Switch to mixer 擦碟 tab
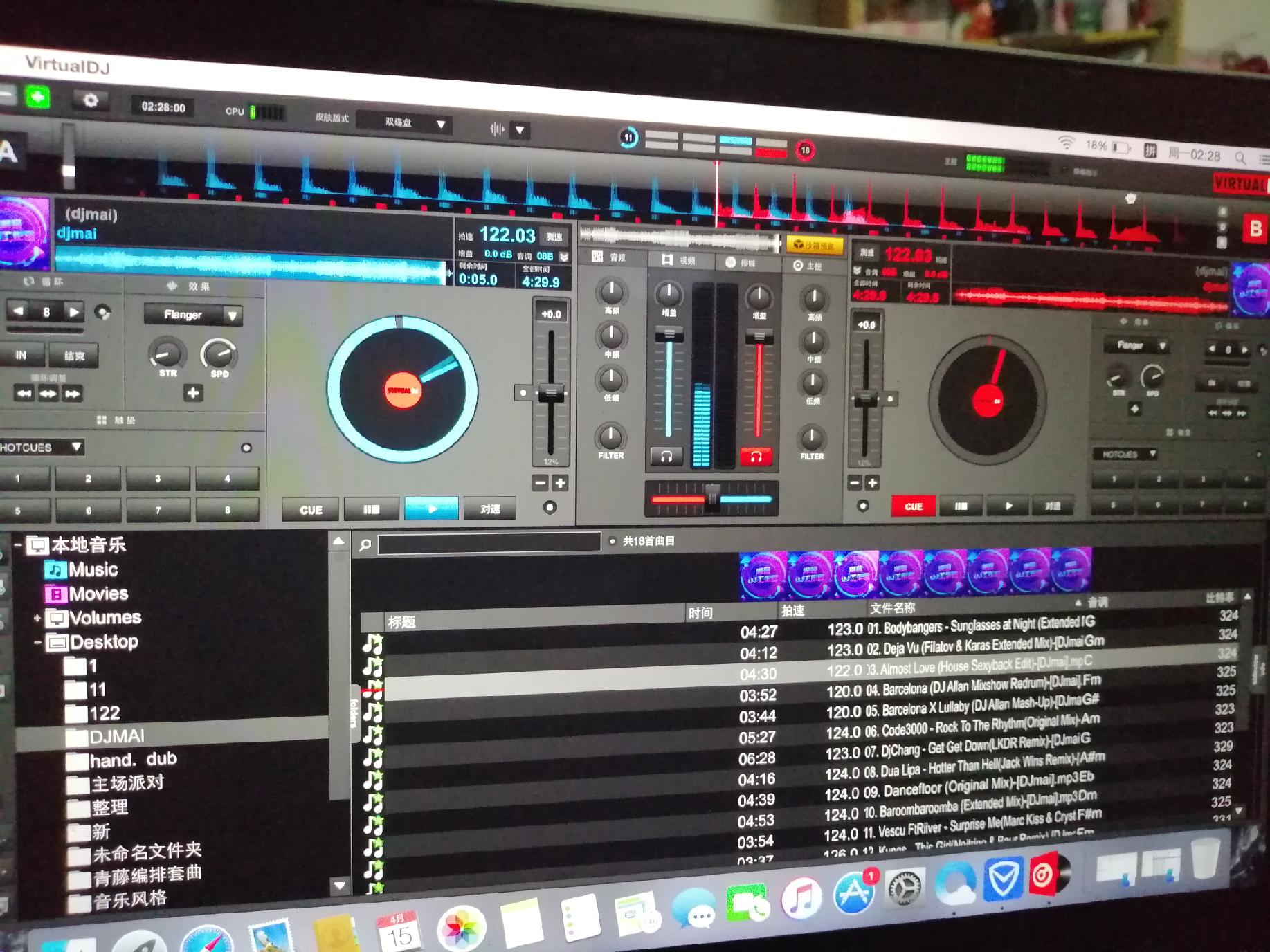This screenshot has height=952, width=1270. (x=741, y=262)
